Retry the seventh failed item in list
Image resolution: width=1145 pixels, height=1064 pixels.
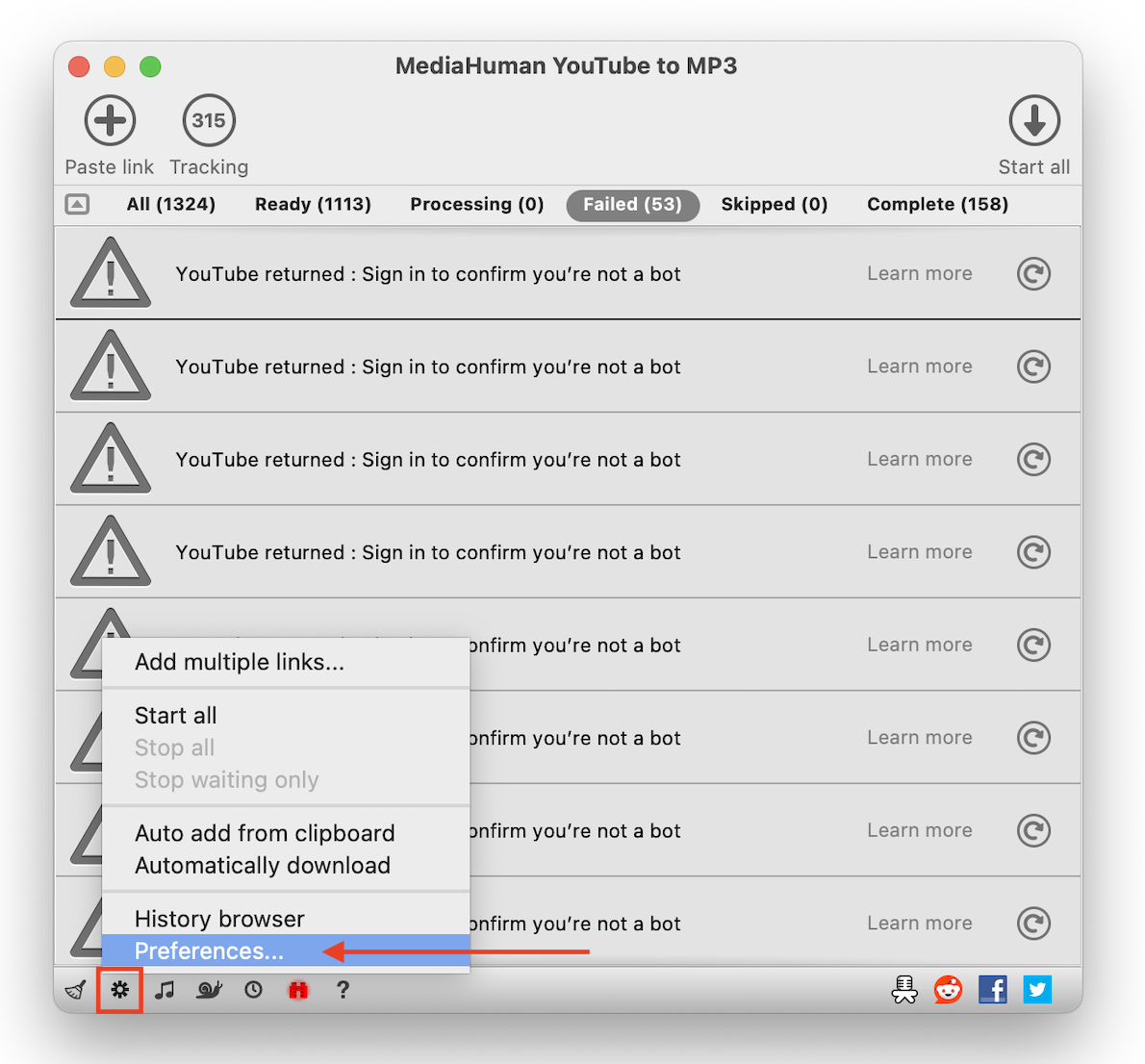click(1034, 830)
